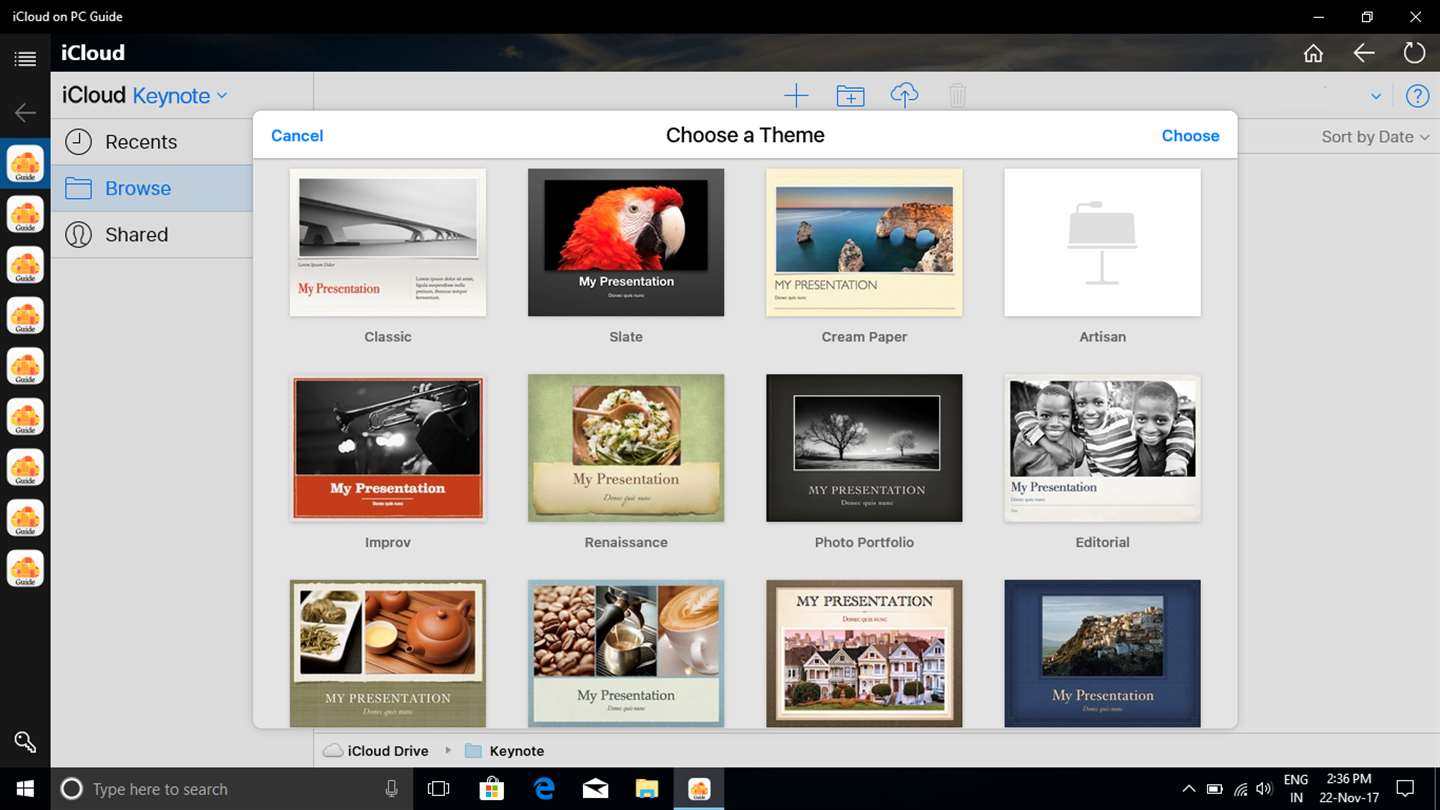The width and height of the screenshot is (1440, 810).
Task: Expand the chevron dropdown next to help icon
Action: pyautogui.click(x=1376, y=97)
